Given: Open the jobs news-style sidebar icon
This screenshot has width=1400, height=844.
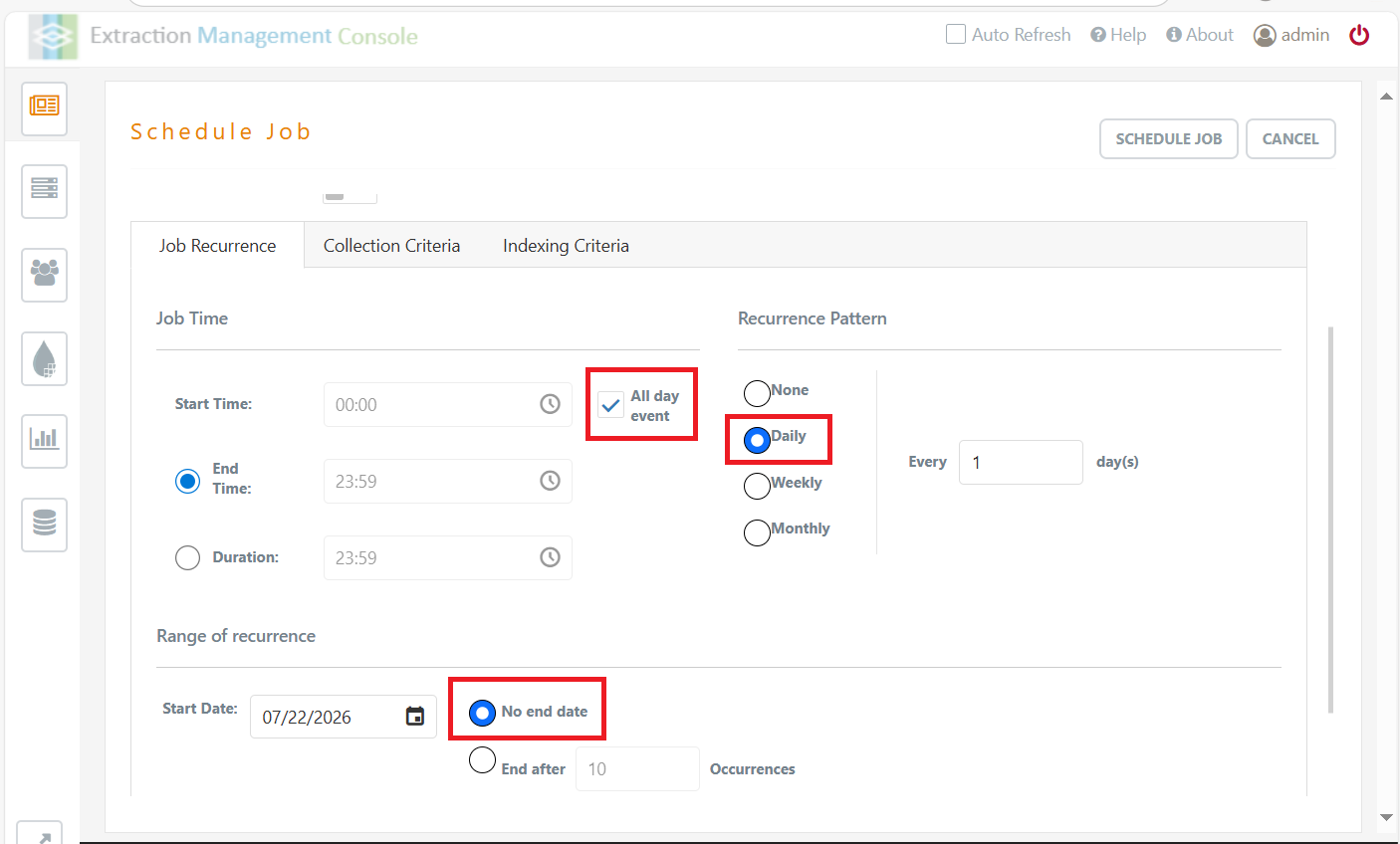Looking at the screenshot, I should coord(44,108).
